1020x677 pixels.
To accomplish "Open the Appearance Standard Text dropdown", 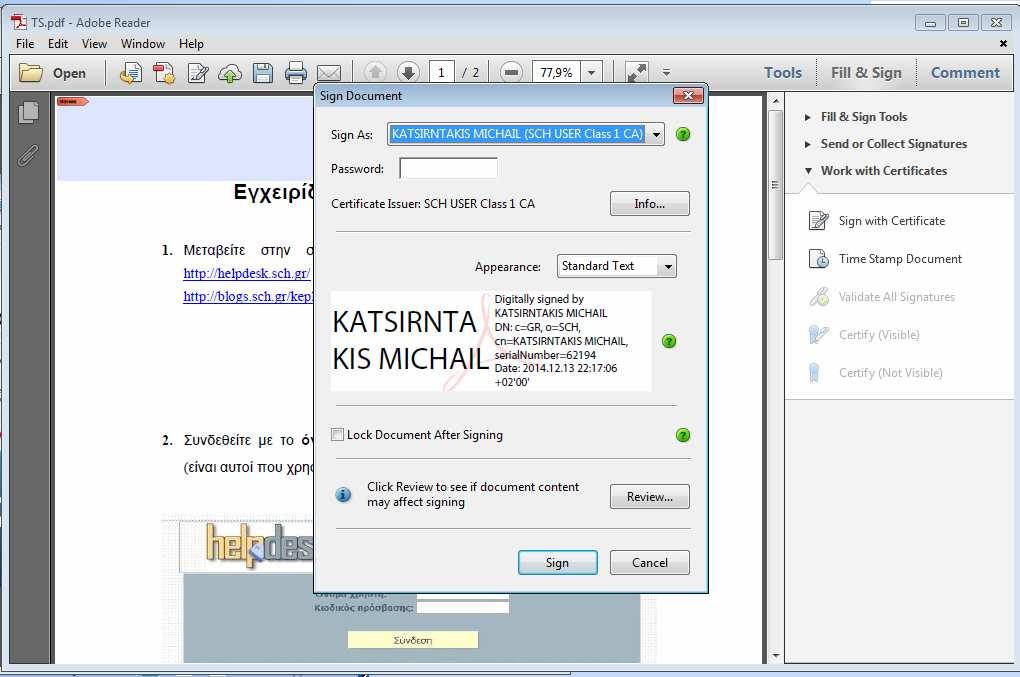I will 667,267.
